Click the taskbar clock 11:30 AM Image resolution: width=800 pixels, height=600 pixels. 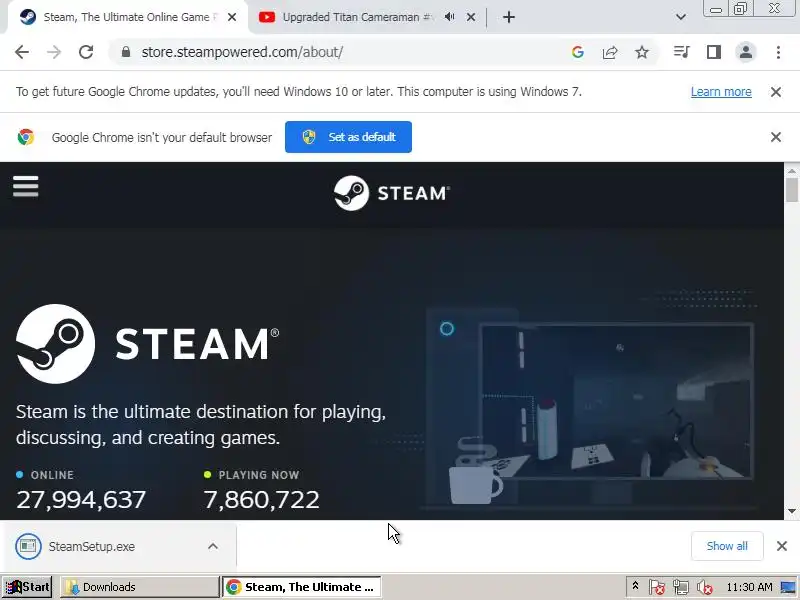(749, 587)
